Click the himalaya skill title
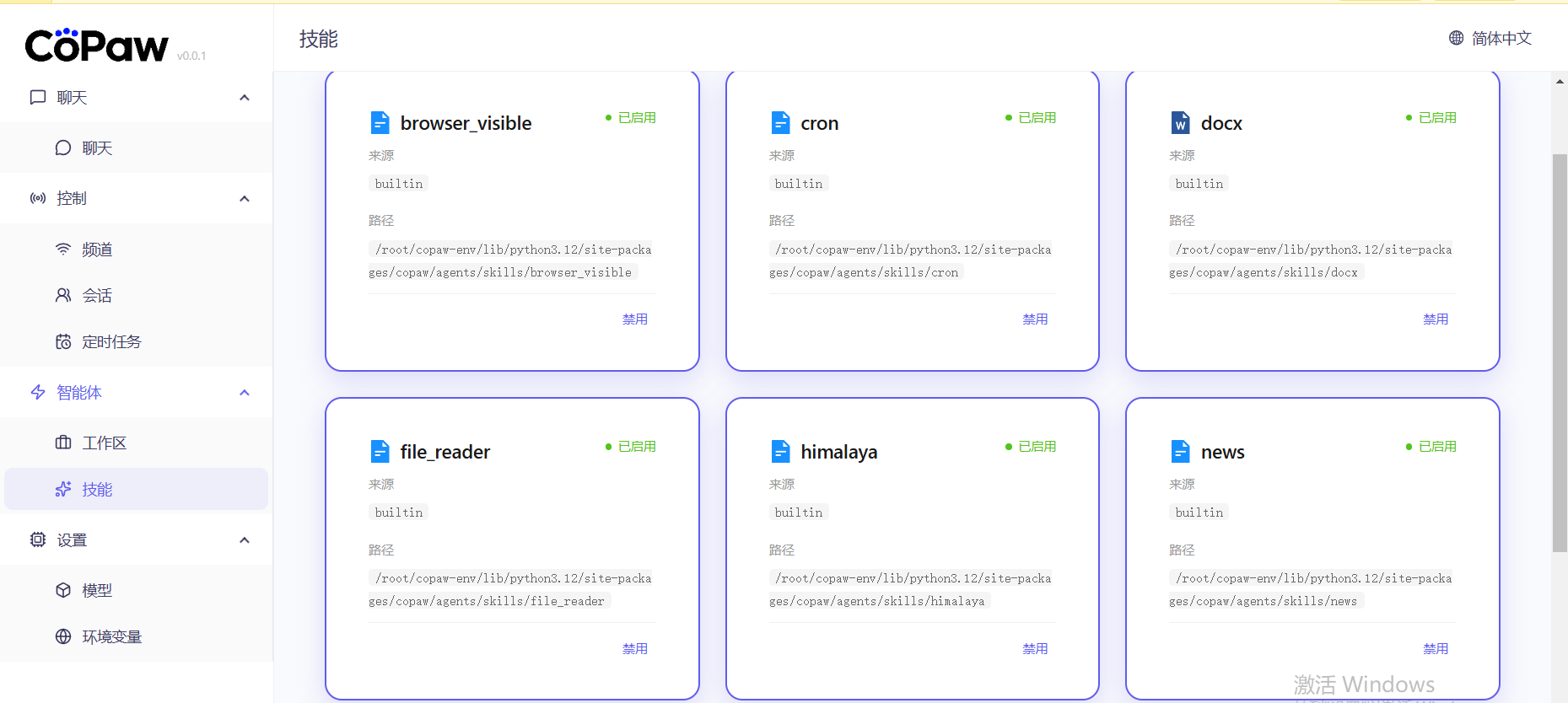This screenshot has height=703, width=1568. pyautogui.click(x=838, y=452)
